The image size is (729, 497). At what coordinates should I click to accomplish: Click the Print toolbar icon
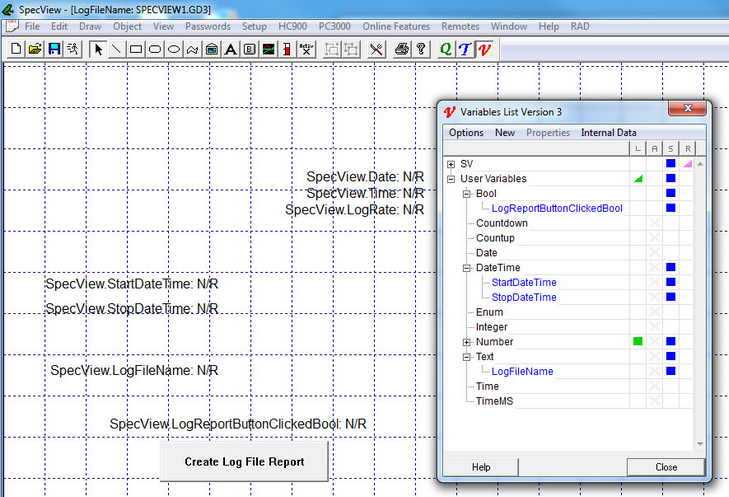[402, 49]
